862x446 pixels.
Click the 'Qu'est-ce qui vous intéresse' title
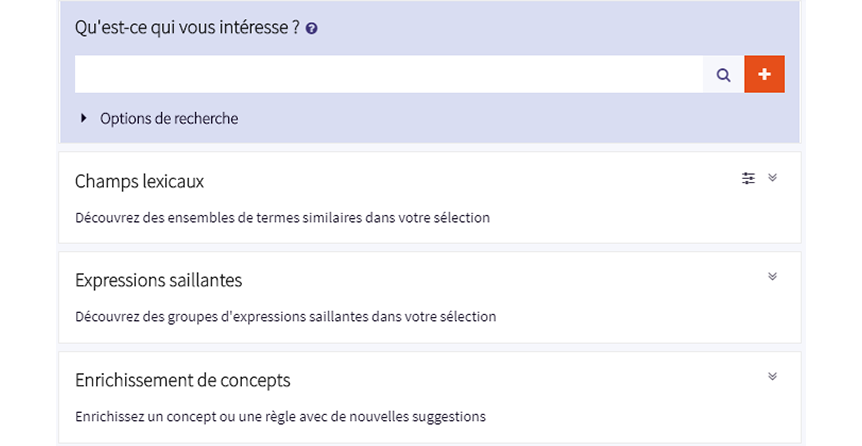point(187,28)
